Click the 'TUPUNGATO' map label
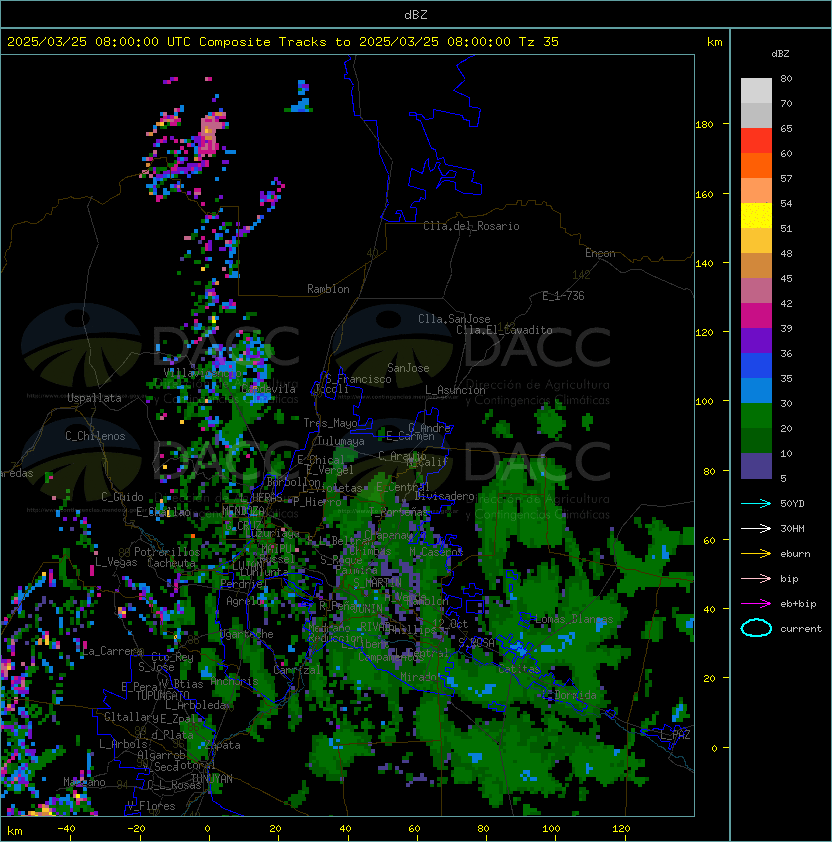832x842 pixels. 162,696
